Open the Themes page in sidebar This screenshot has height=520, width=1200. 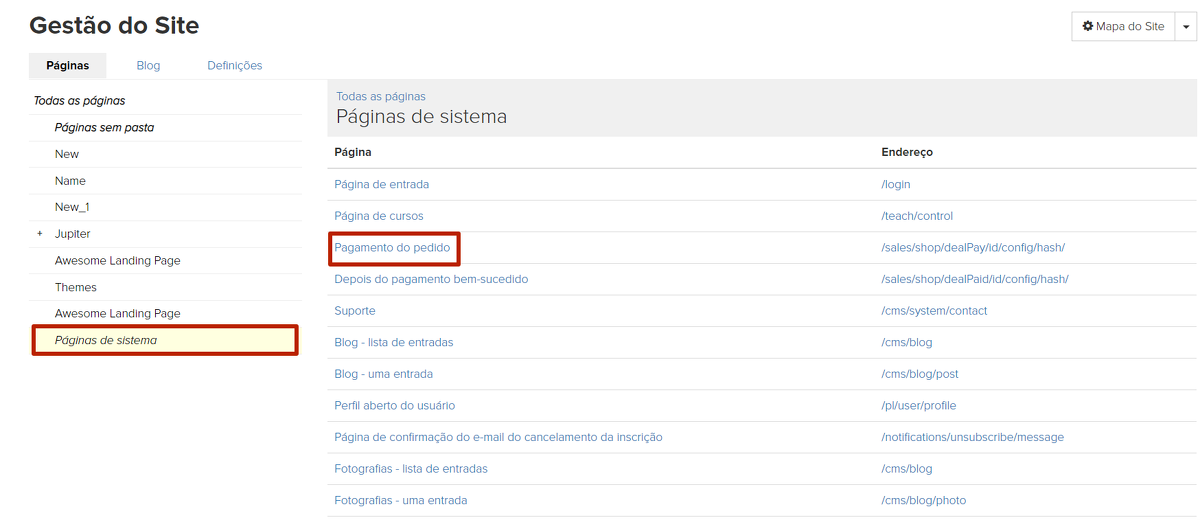tap(76, 287)
